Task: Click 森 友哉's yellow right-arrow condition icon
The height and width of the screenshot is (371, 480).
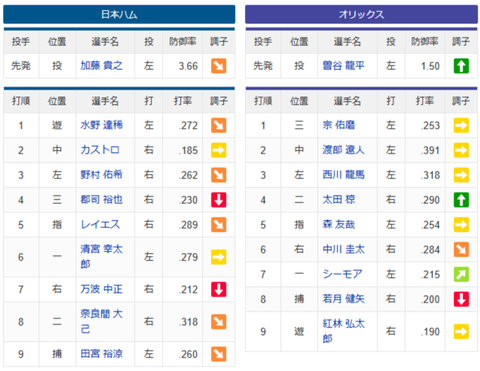Action: 461,224
